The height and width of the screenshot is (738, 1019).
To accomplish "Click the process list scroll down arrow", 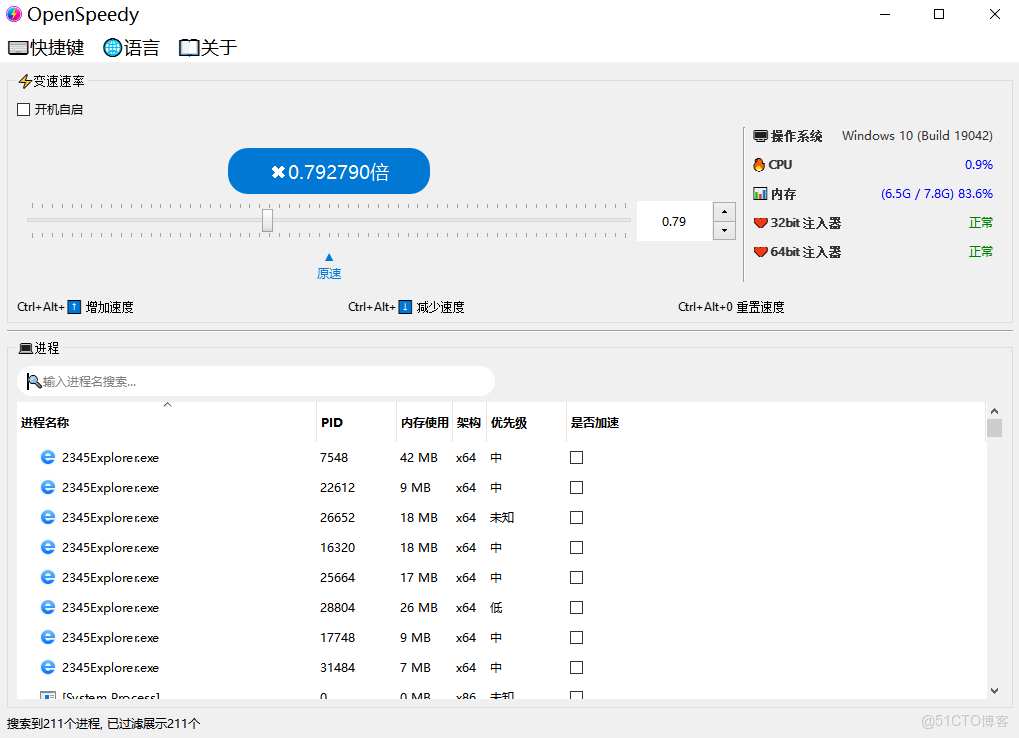I will pos(994,691).
